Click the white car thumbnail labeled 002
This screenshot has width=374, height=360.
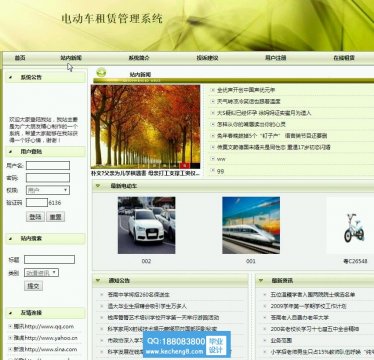tap(146, 225)
